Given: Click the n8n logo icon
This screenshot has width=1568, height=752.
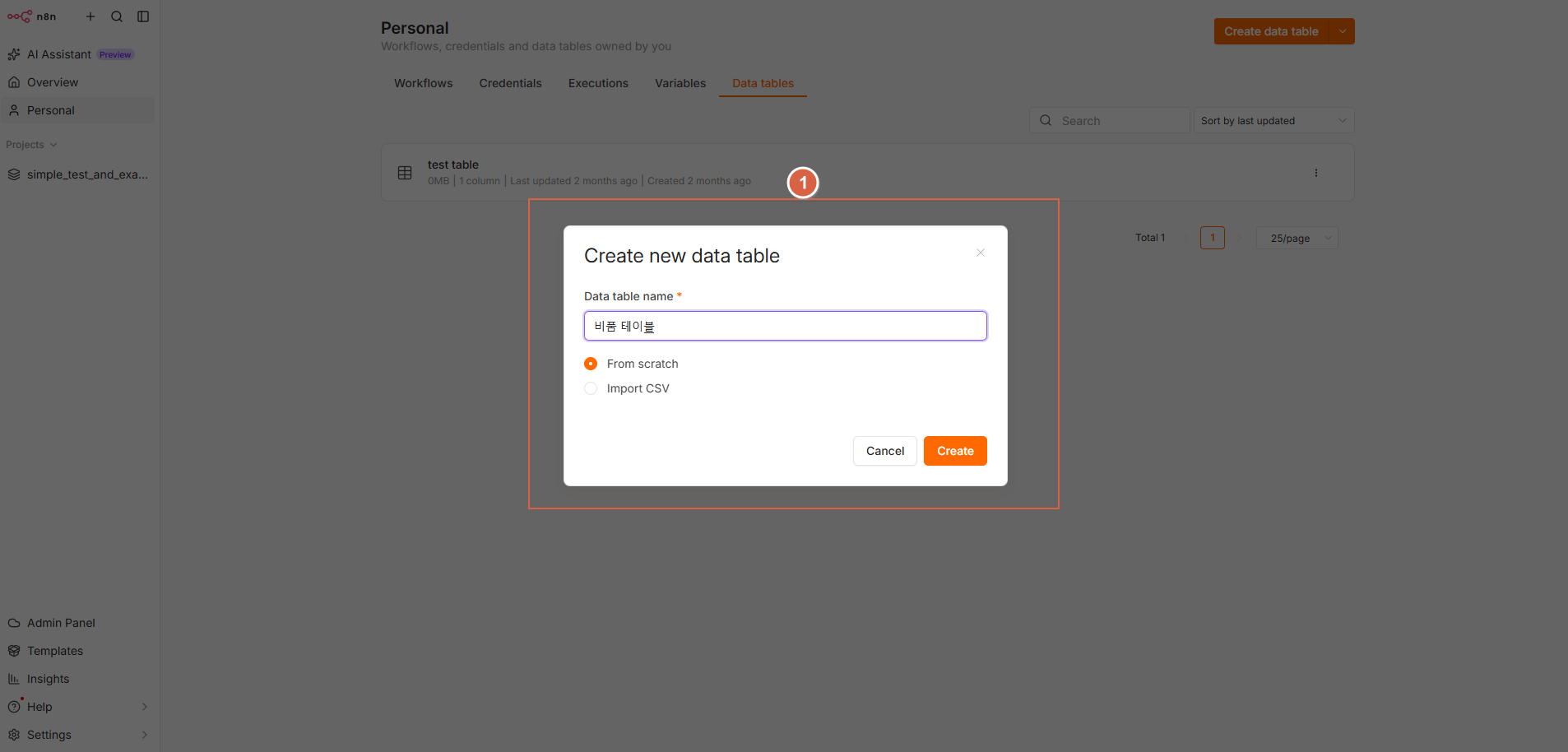Looking at the screenshot, I should click(x=20, y=16).
